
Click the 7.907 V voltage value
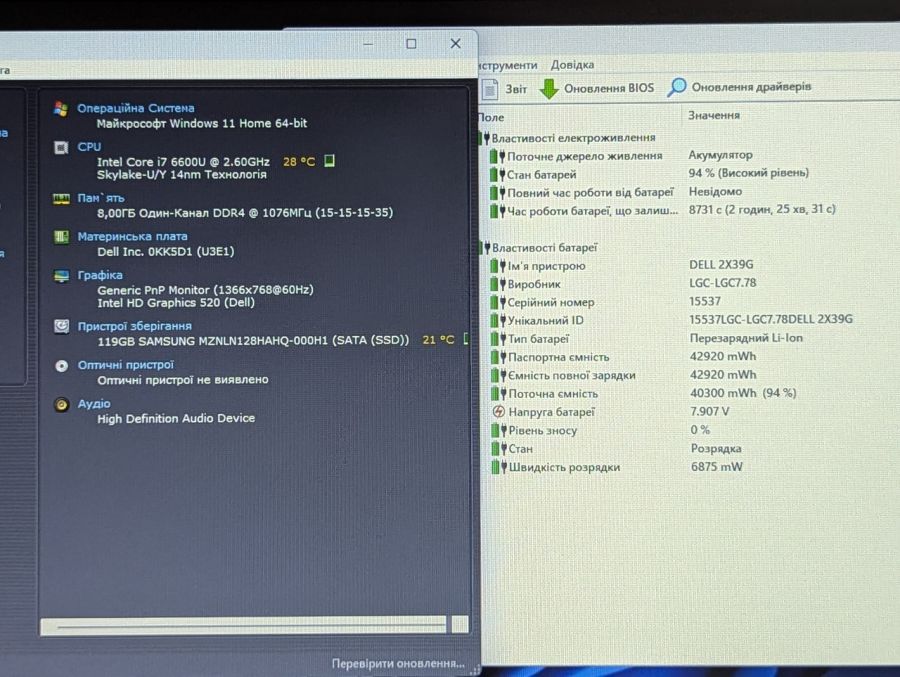point(710,411)
